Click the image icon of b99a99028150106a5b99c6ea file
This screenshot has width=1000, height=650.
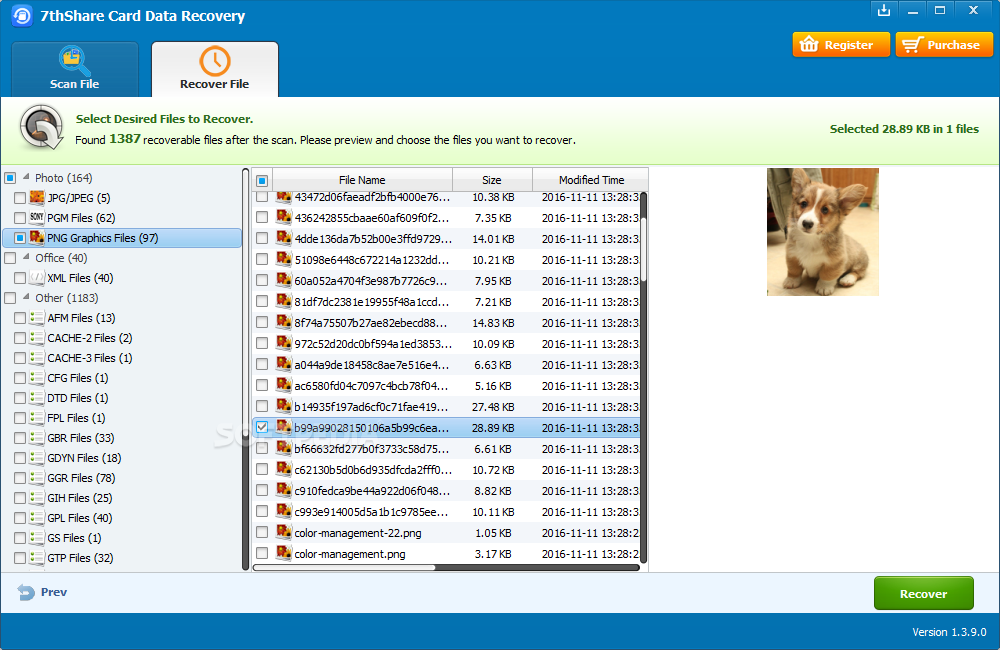pos(284,427)
